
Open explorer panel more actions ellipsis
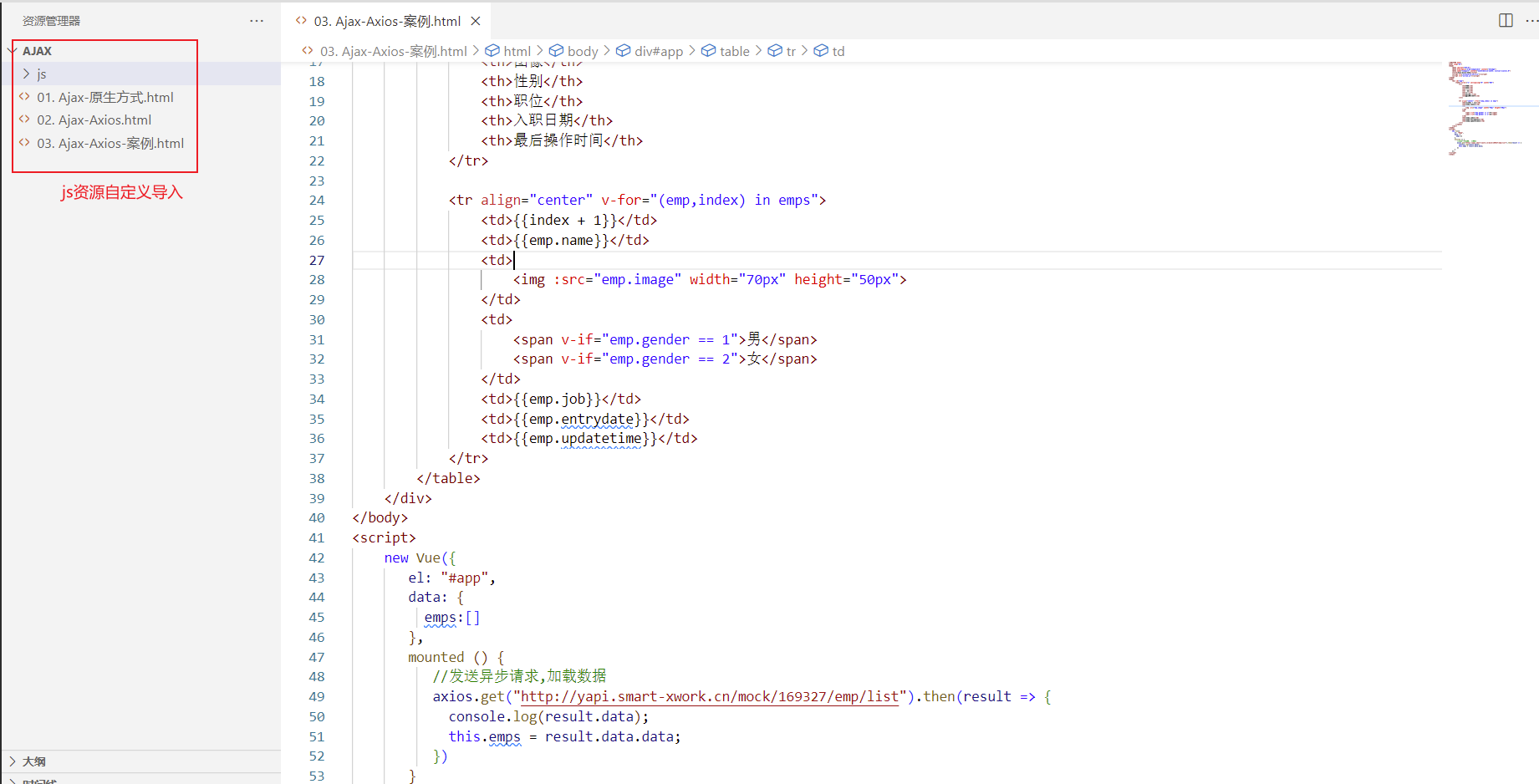click(257, 21)
